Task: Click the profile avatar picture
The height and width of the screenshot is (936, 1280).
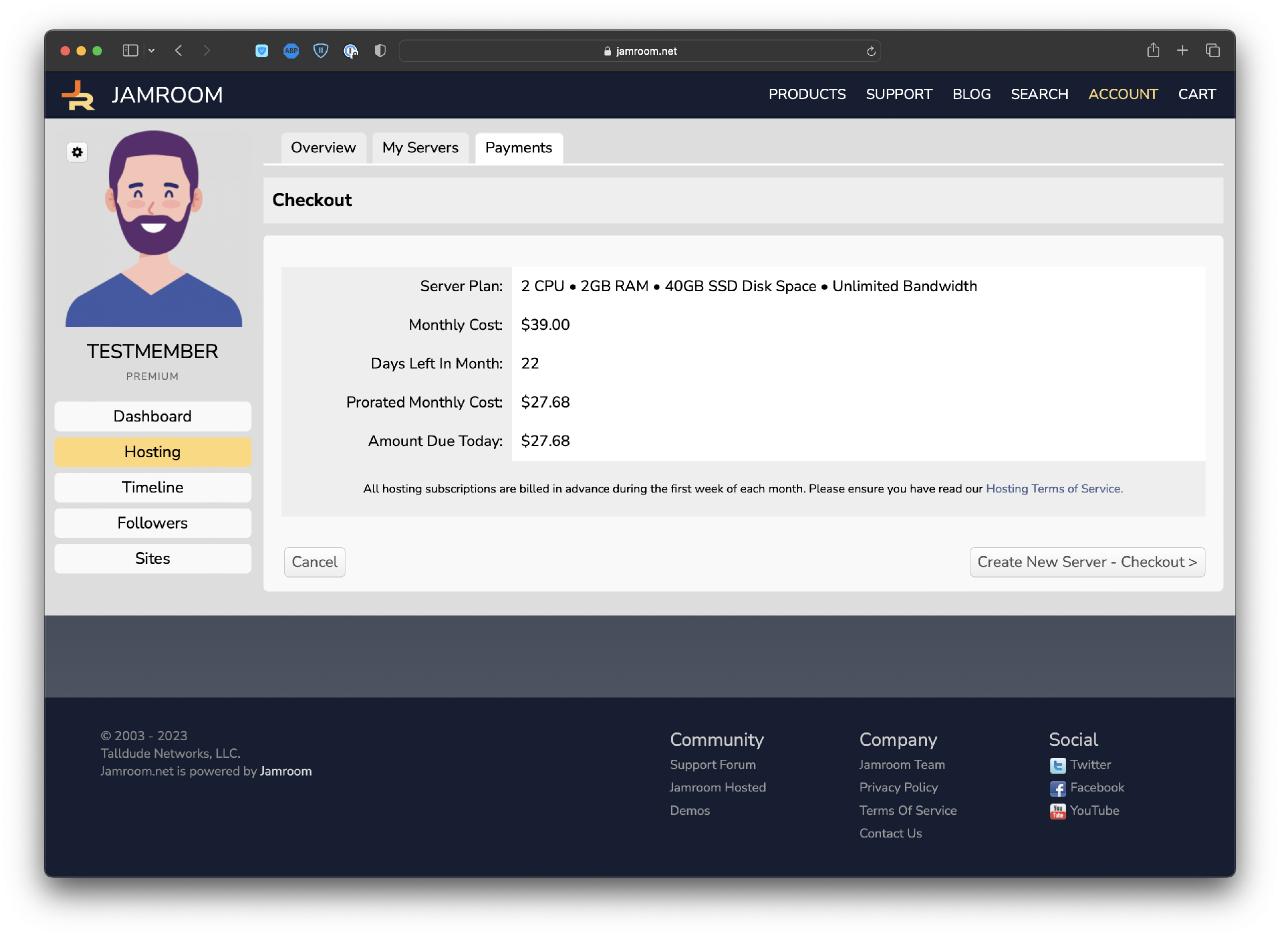Action: [x=153, y=229]
